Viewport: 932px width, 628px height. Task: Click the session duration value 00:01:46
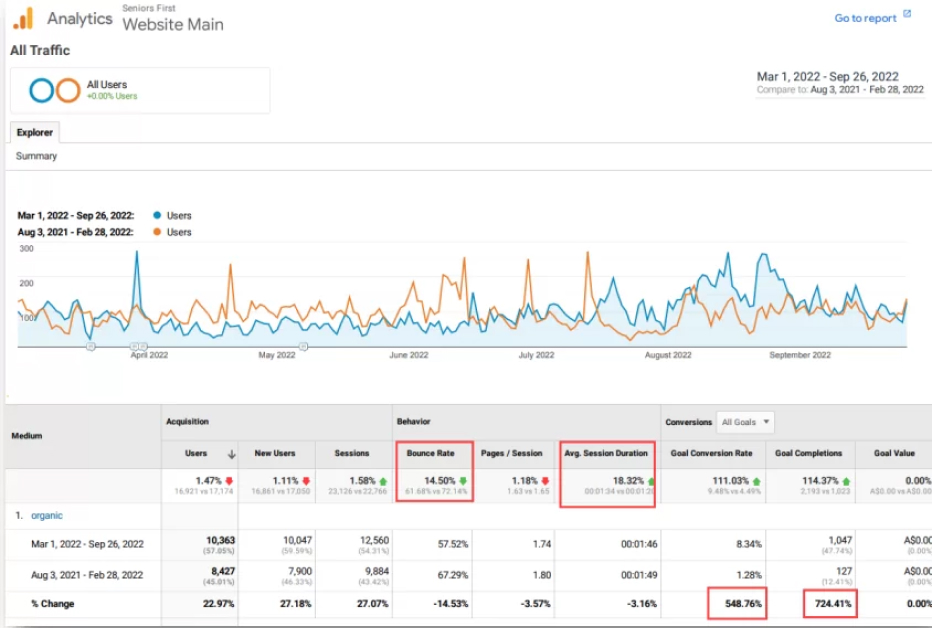(639, 544)
